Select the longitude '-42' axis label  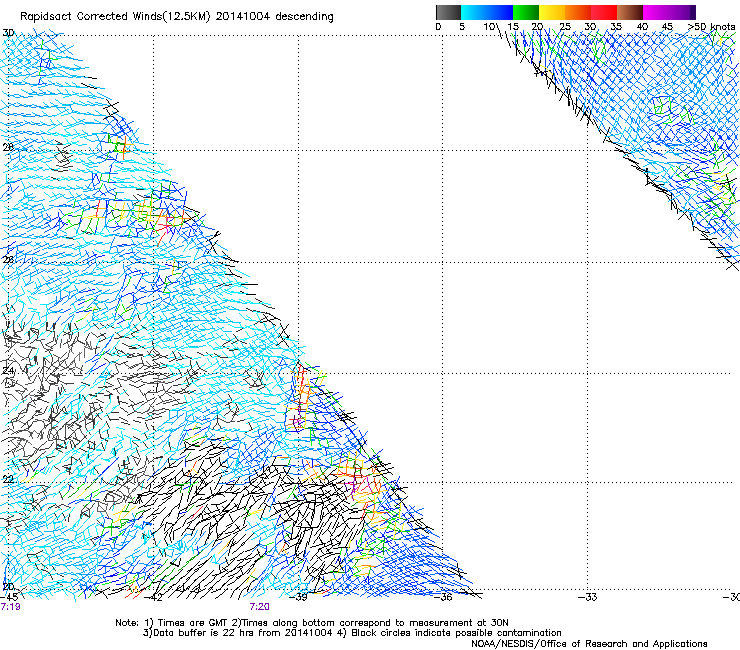click(153, 597)
